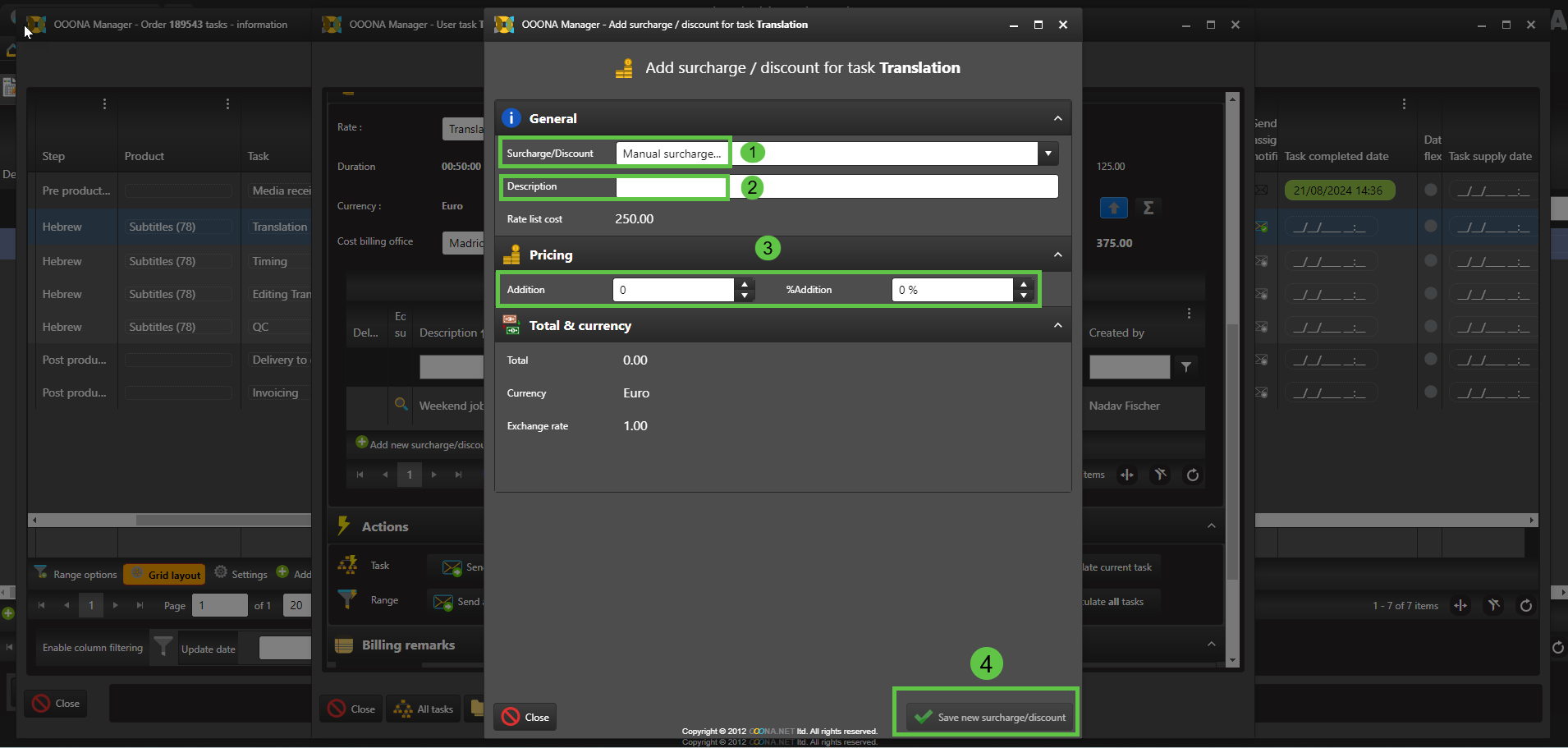Click the Settings gear icon
This screenshot has width=1568, height=748.
point(221,572)
